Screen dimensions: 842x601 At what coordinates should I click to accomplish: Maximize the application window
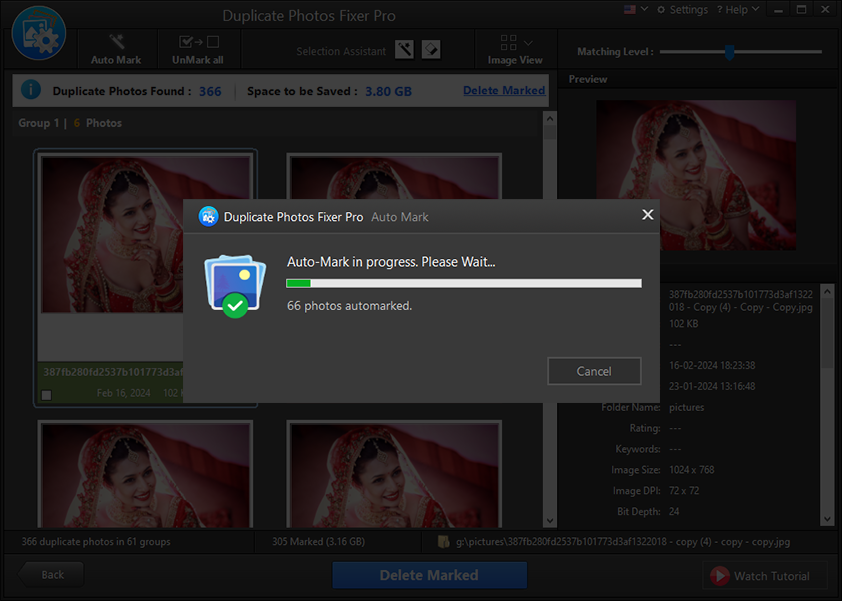(801, 10)
